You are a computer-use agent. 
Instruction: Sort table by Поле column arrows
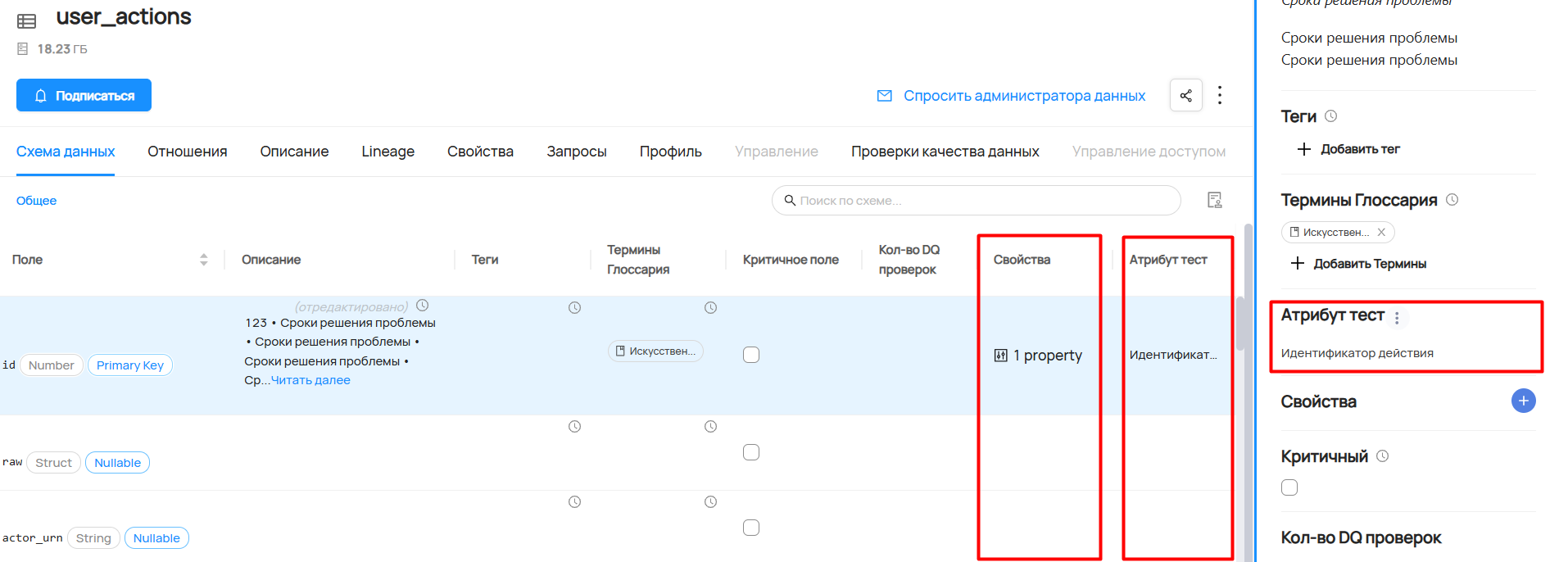[204, 260]
